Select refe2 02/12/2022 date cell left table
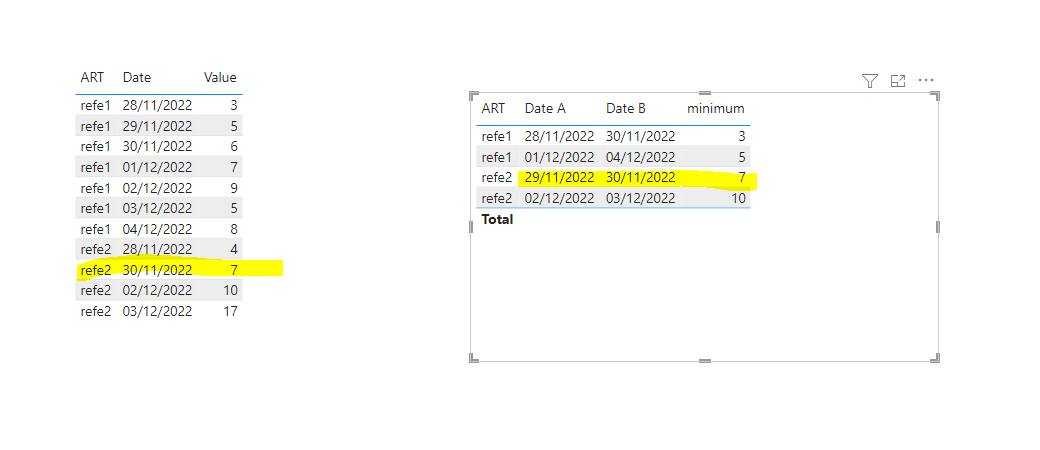The width and height of the screenshot is (1040, 450). (x=158, y=290)
